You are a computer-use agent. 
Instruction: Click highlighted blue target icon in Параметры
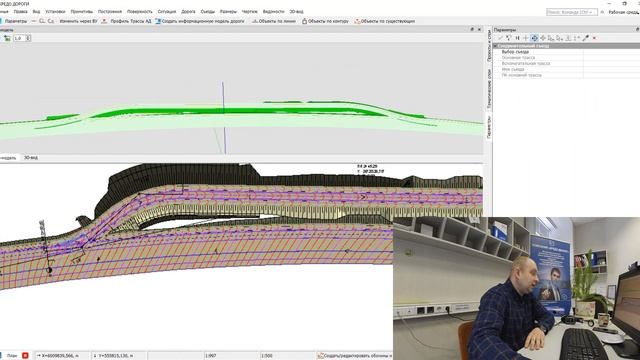[x=534, y=38]
